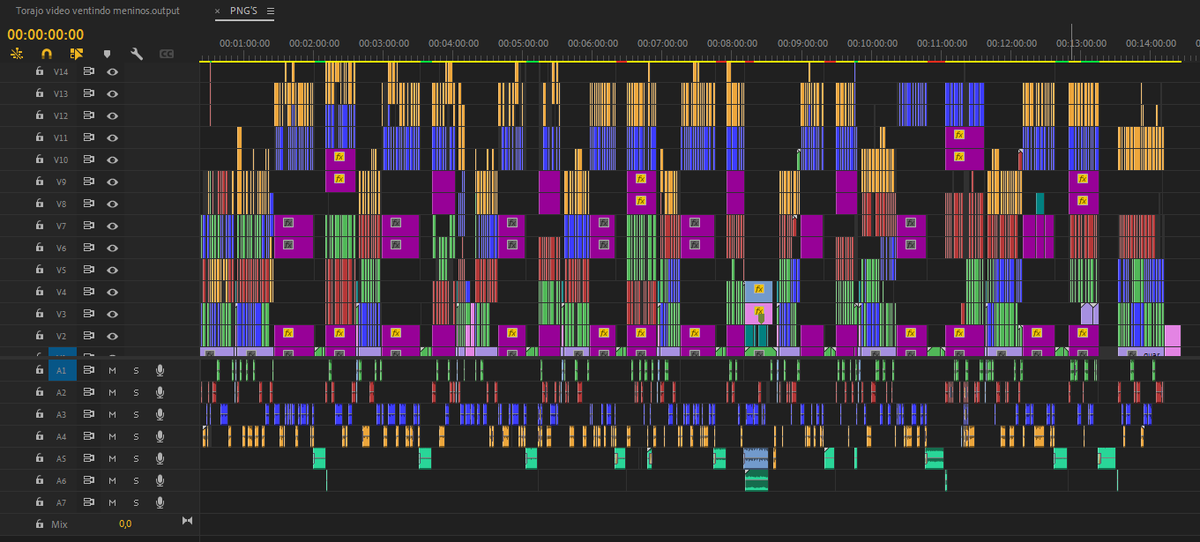Hide track V13 with eye icon
The width and height of the screenshot is (1200, 542).
click(x=112, y=93)
